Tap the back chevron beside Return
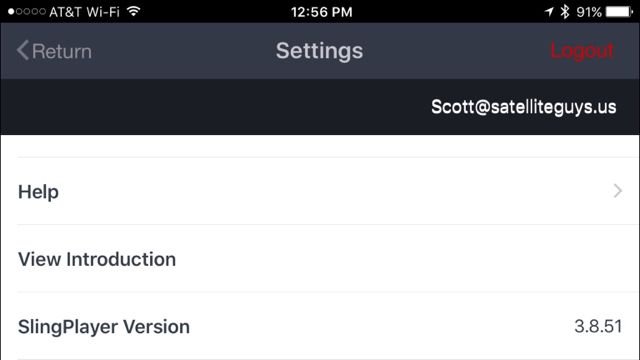640x360 pixels. point(23,50)
